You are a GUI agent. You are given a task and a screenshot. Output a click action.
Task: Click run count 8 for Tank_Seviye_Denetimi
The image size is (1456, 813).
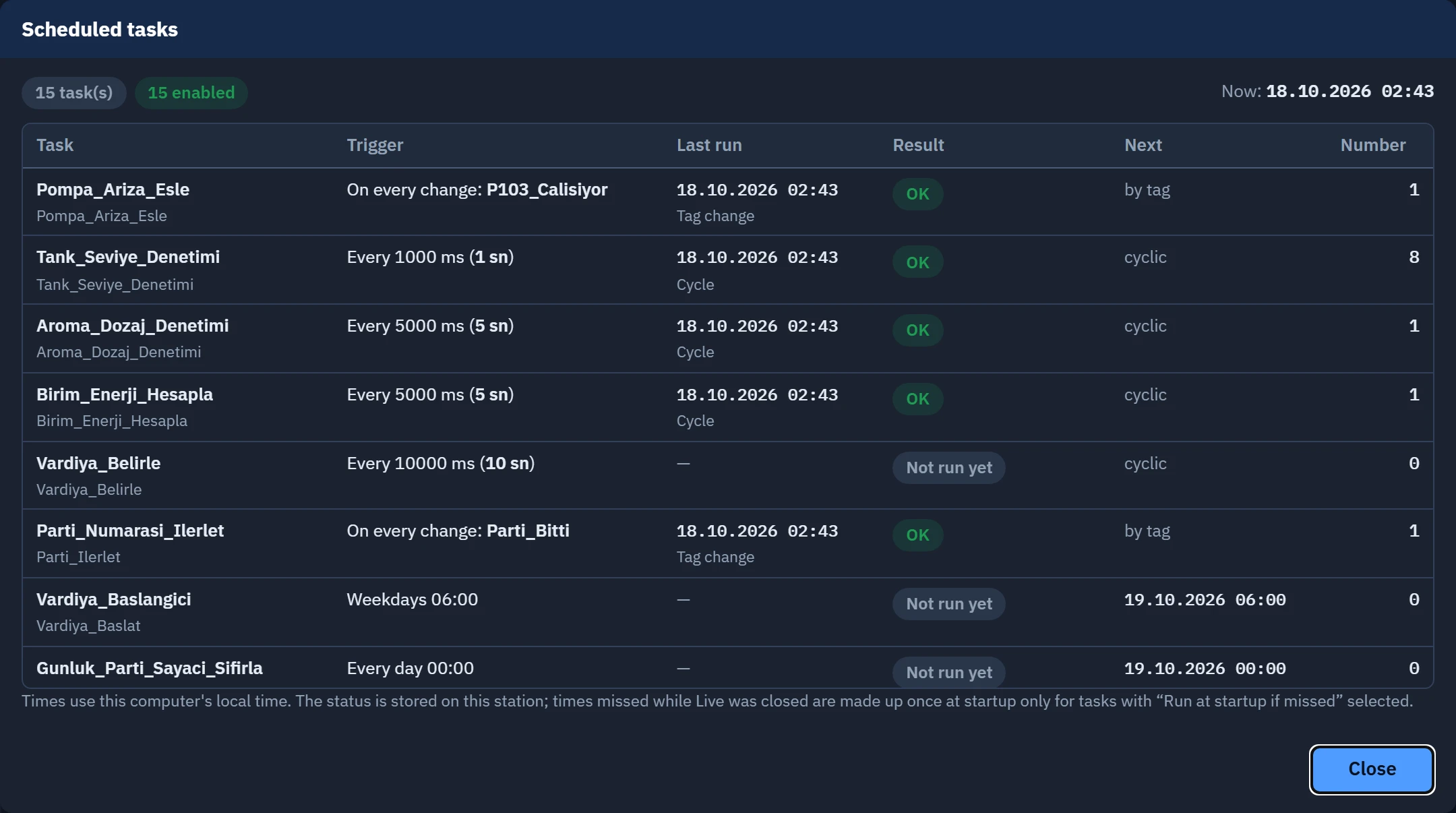pos(1414,257)
